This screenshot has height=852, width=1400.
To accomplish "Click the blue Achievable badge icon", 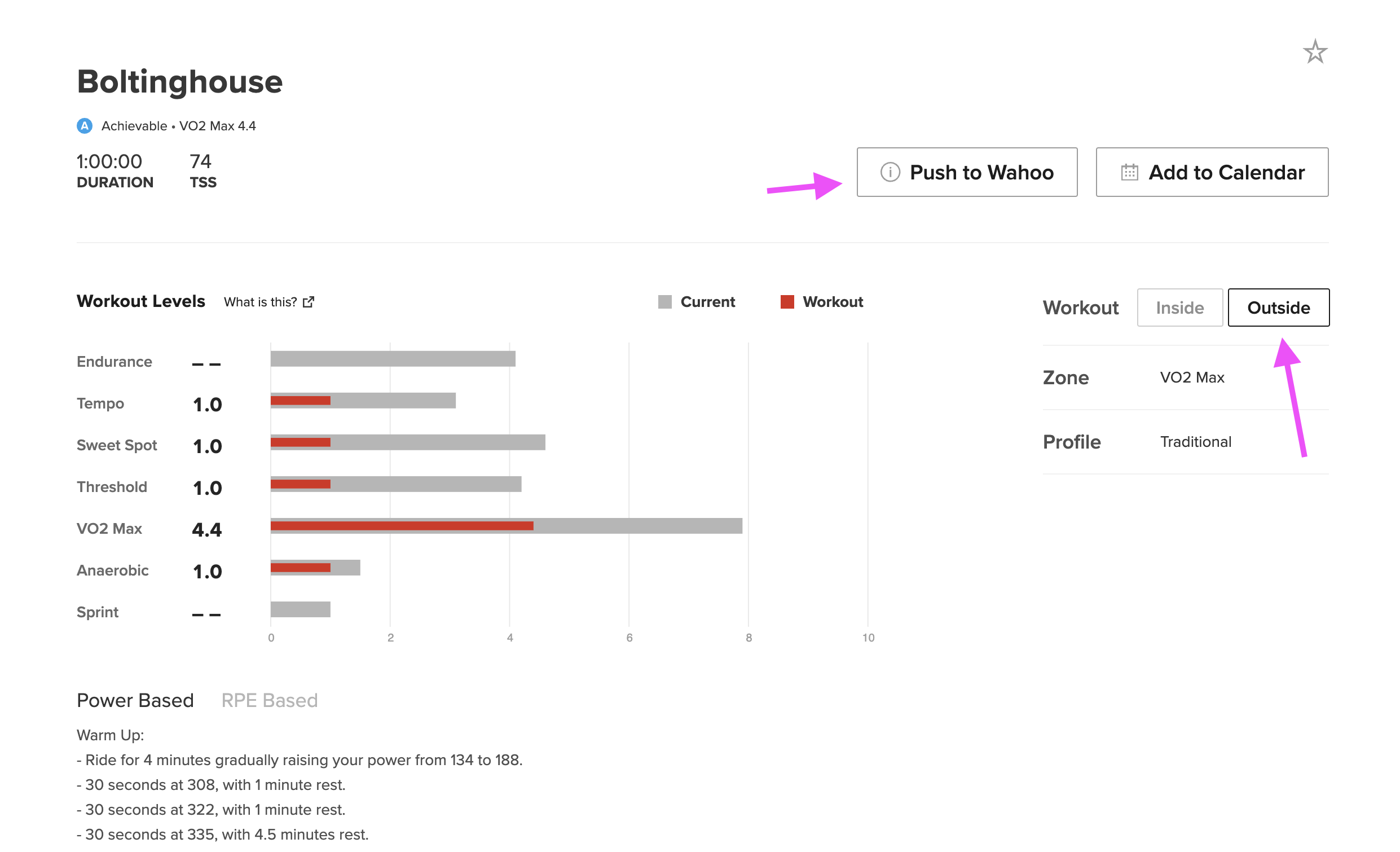I will pyautogui.click(x=85, y=126).
